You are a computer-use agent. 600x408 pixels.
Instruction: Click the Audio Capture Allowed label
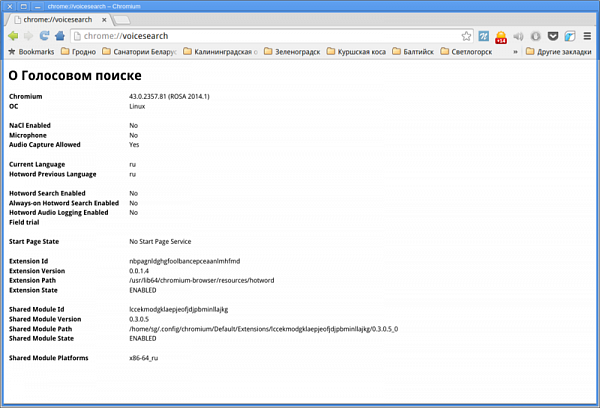point(45,145)
